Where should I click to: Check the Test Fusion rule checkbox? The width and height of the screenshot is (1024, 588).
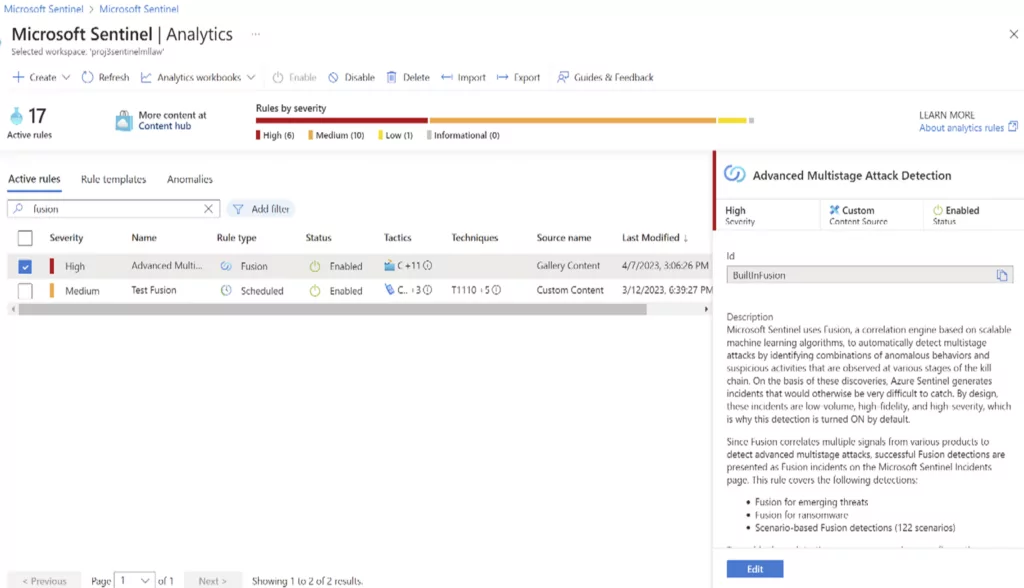(25, 291)
